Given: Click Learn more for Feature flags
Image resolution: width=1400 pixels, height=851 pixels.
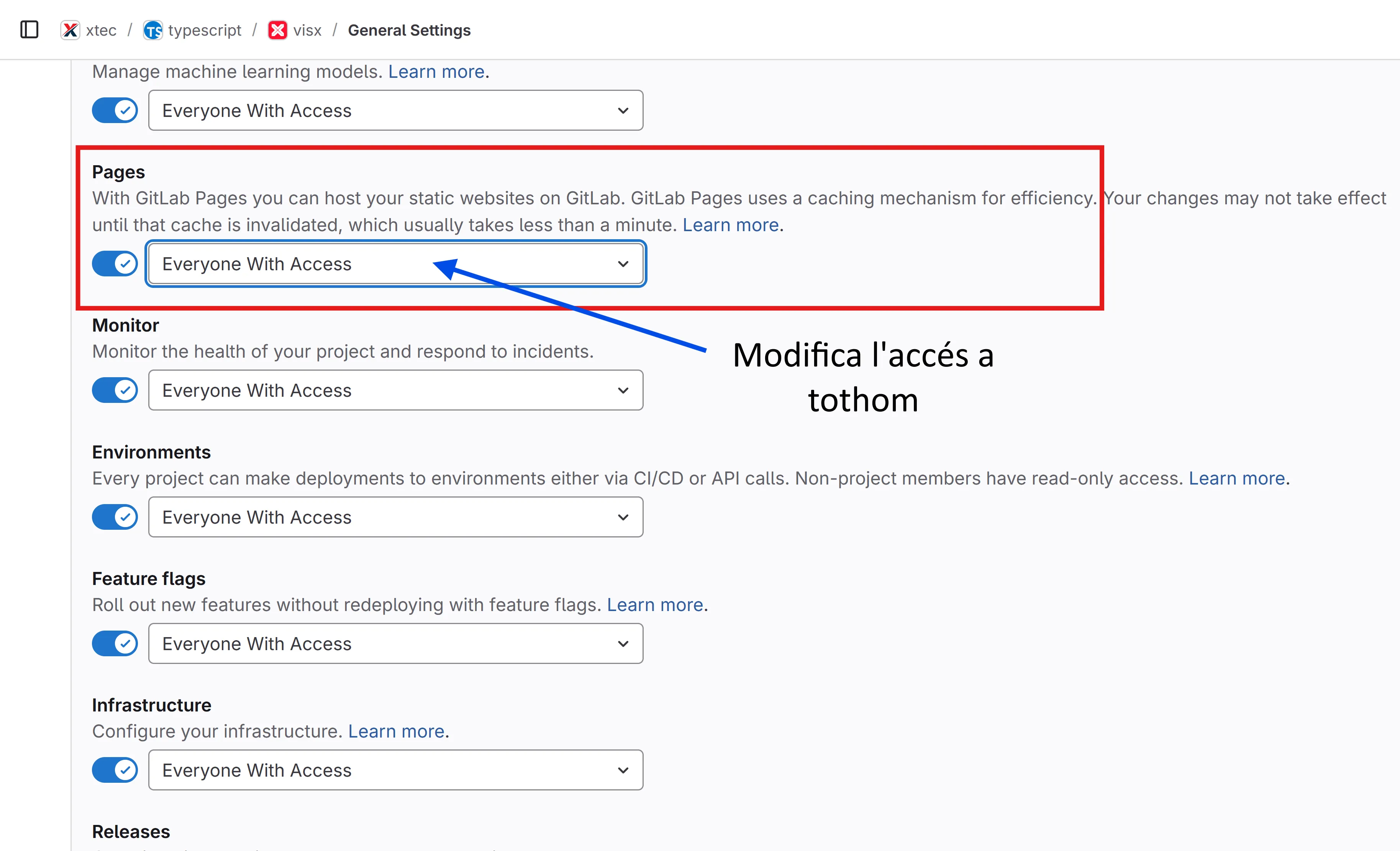Looking at the screenshot, I should pos(654,605).
